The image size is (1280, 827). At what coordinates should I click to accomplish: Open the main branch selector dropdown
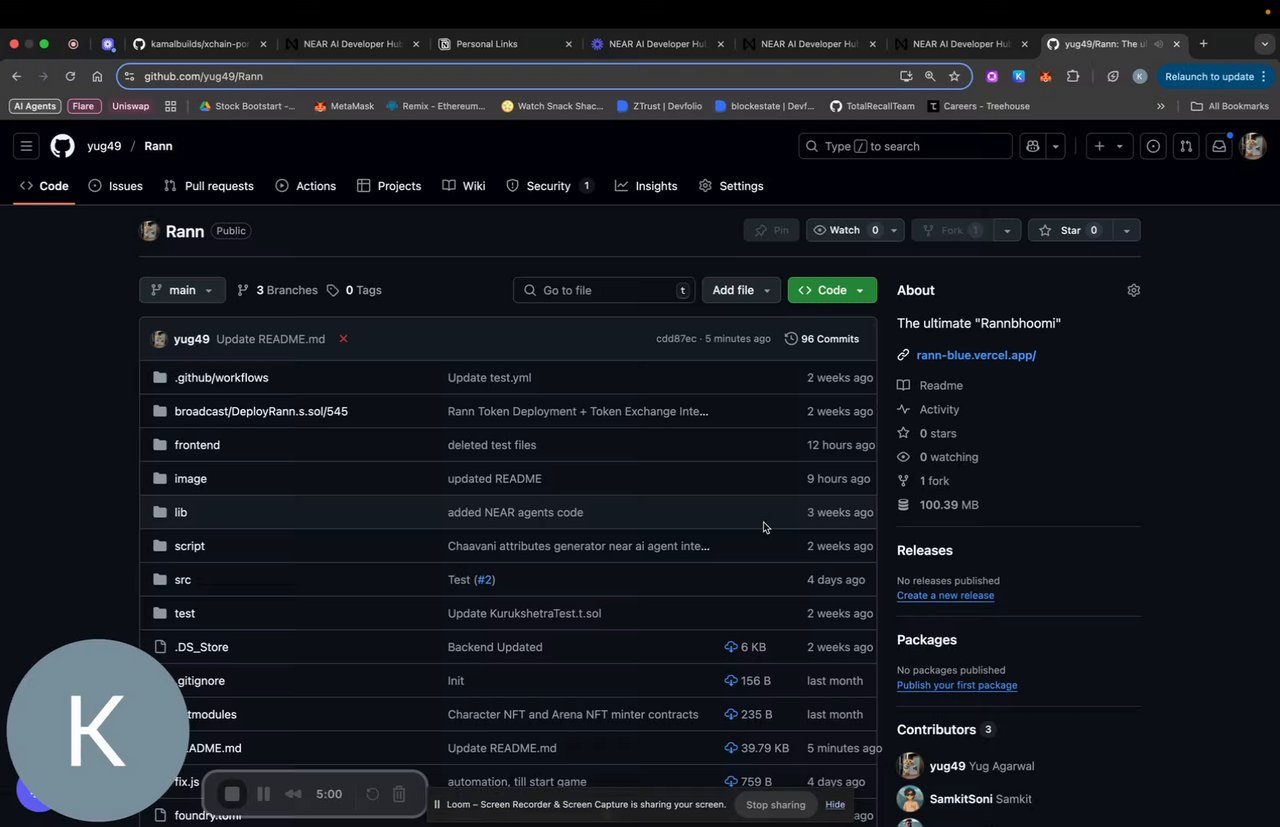182,290
